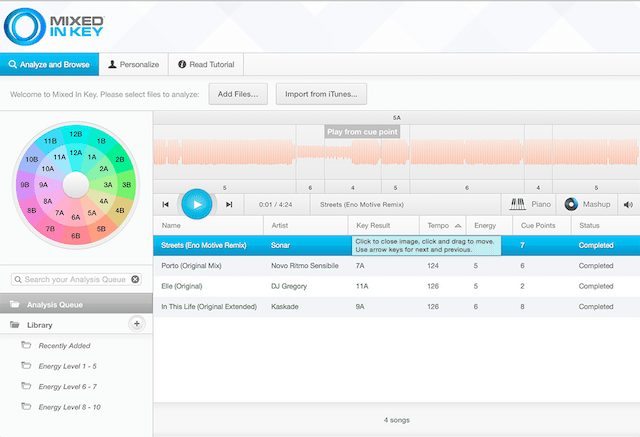Open the Read Tutorial tab
Screen dimensions: 640x437
206,64
